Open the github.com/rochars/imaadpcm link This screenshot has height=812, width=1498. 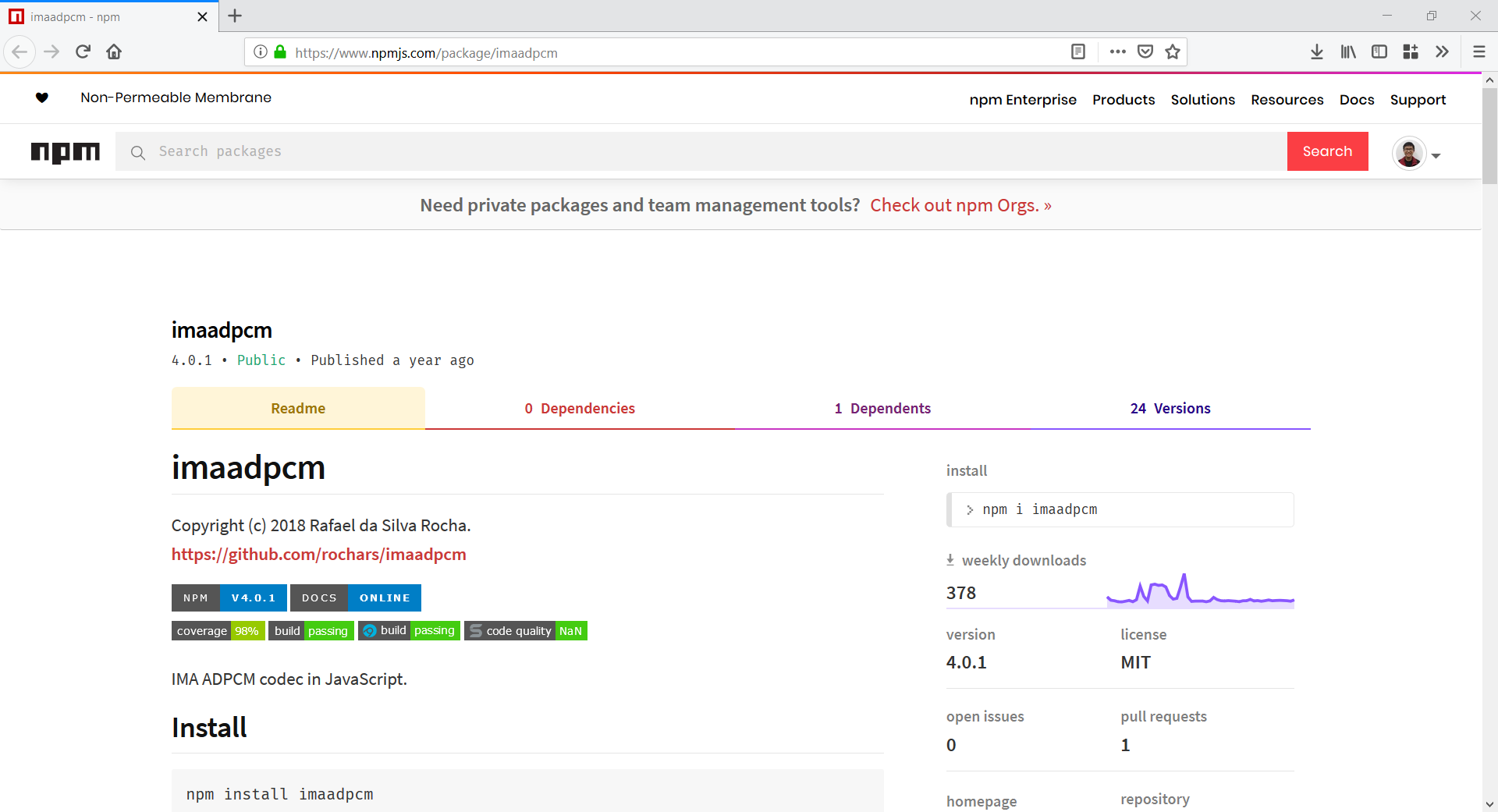pyautogui.click(x=318, y=555)
